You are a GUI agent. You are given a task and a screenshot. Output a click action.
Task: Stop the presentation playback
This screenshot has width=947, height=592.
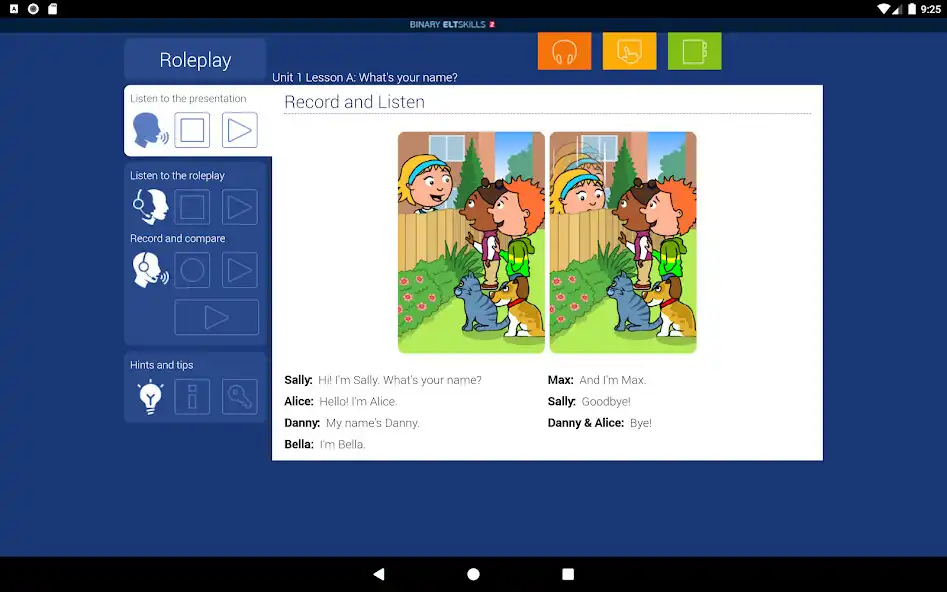[191, 129]
